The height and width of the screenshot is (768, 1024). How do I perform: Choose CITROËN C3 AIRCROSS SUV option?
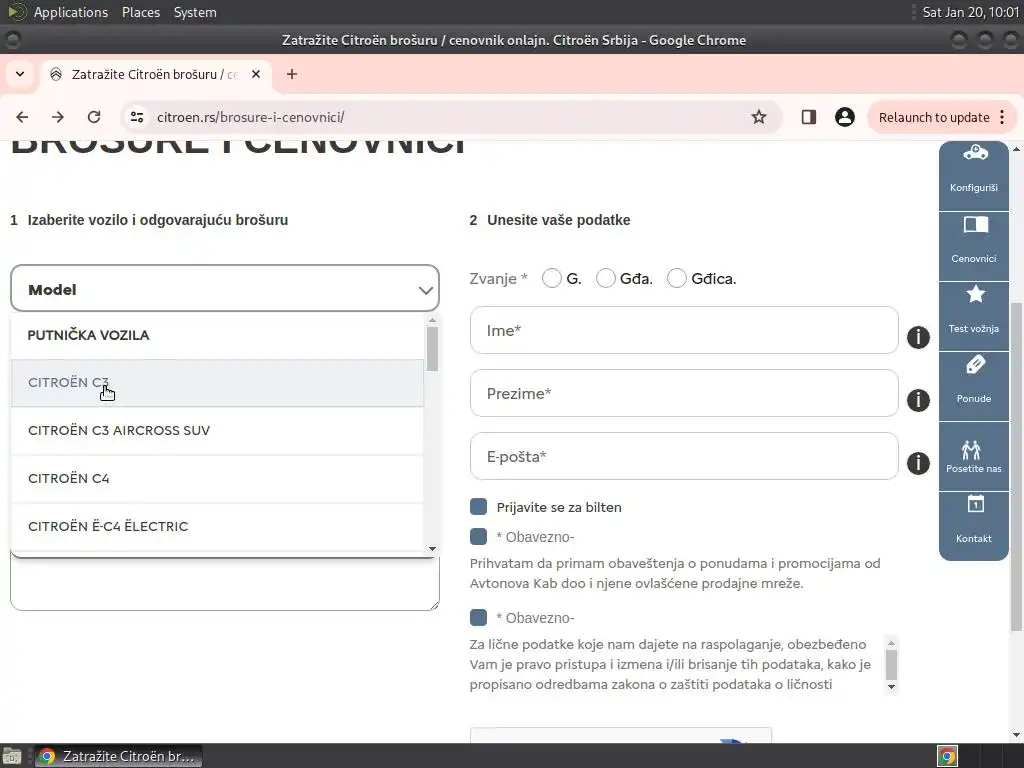pyautogui.click(x=217, y=430)
